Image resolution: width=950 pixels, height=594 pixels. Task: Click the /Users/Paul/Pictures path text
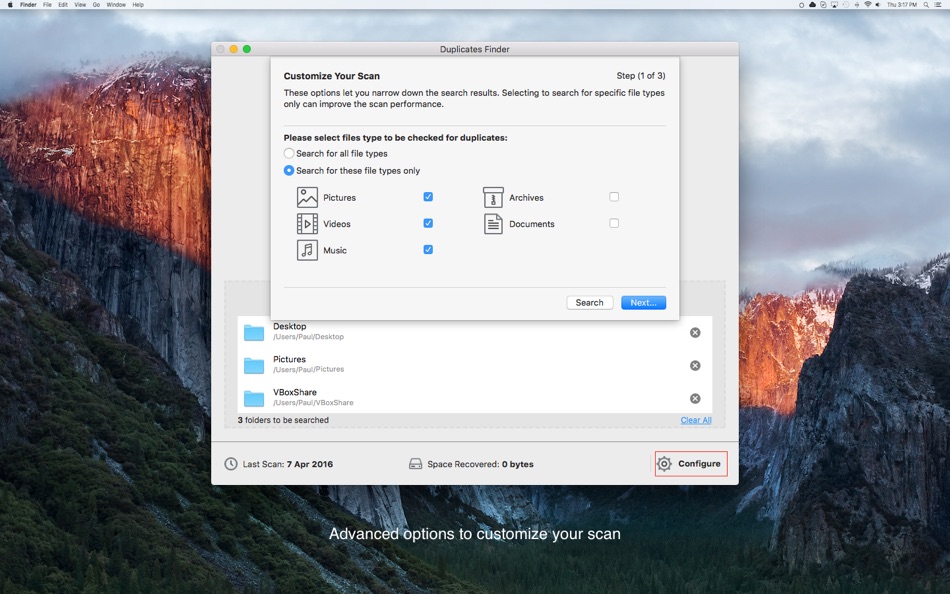click(x=308, y=369)
